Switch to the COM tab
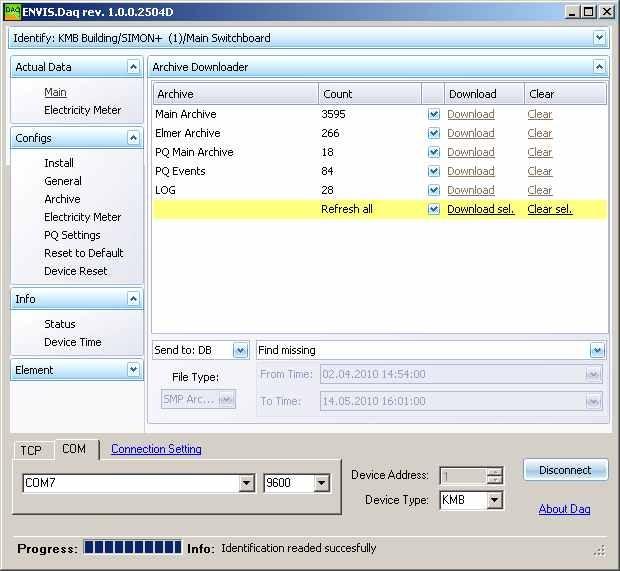 [x=74, y=449]
